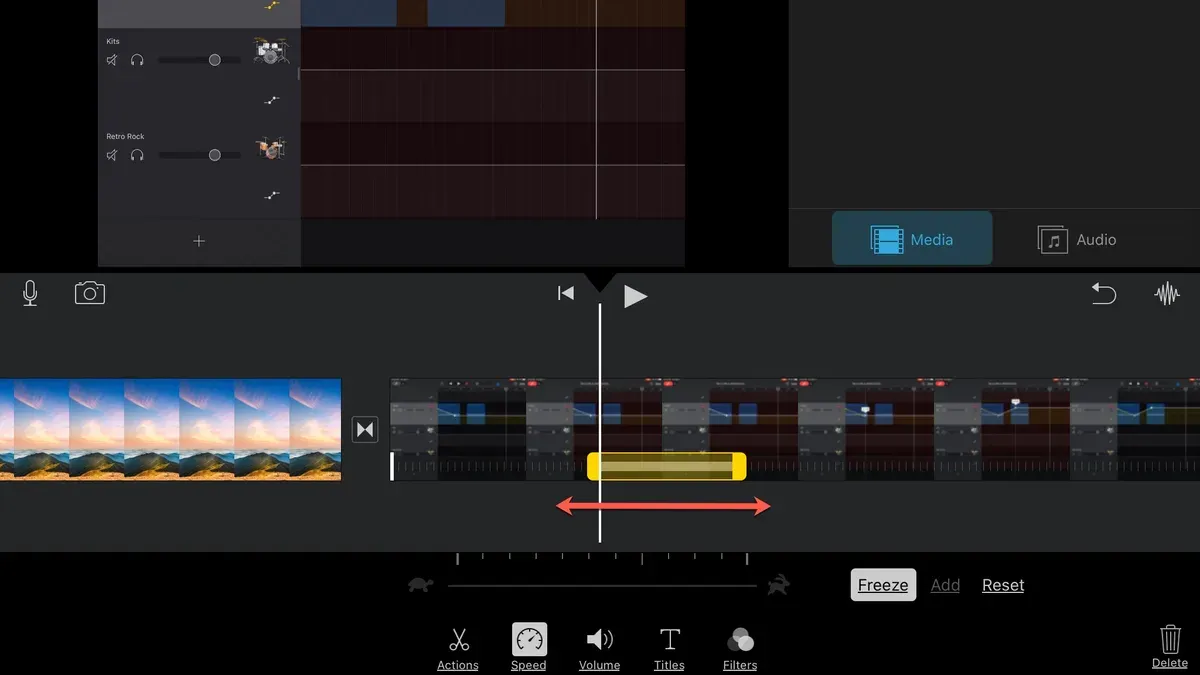Viewport: 1200px width, 675px height.
Task: Click the Reset speed button
Action: tap(1003, 585)
